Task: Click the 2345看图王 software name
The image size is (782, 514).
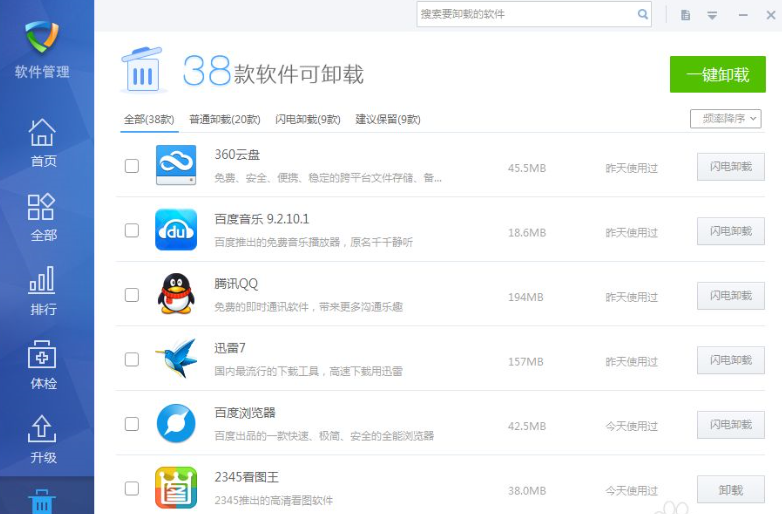Action: point(246,477)
